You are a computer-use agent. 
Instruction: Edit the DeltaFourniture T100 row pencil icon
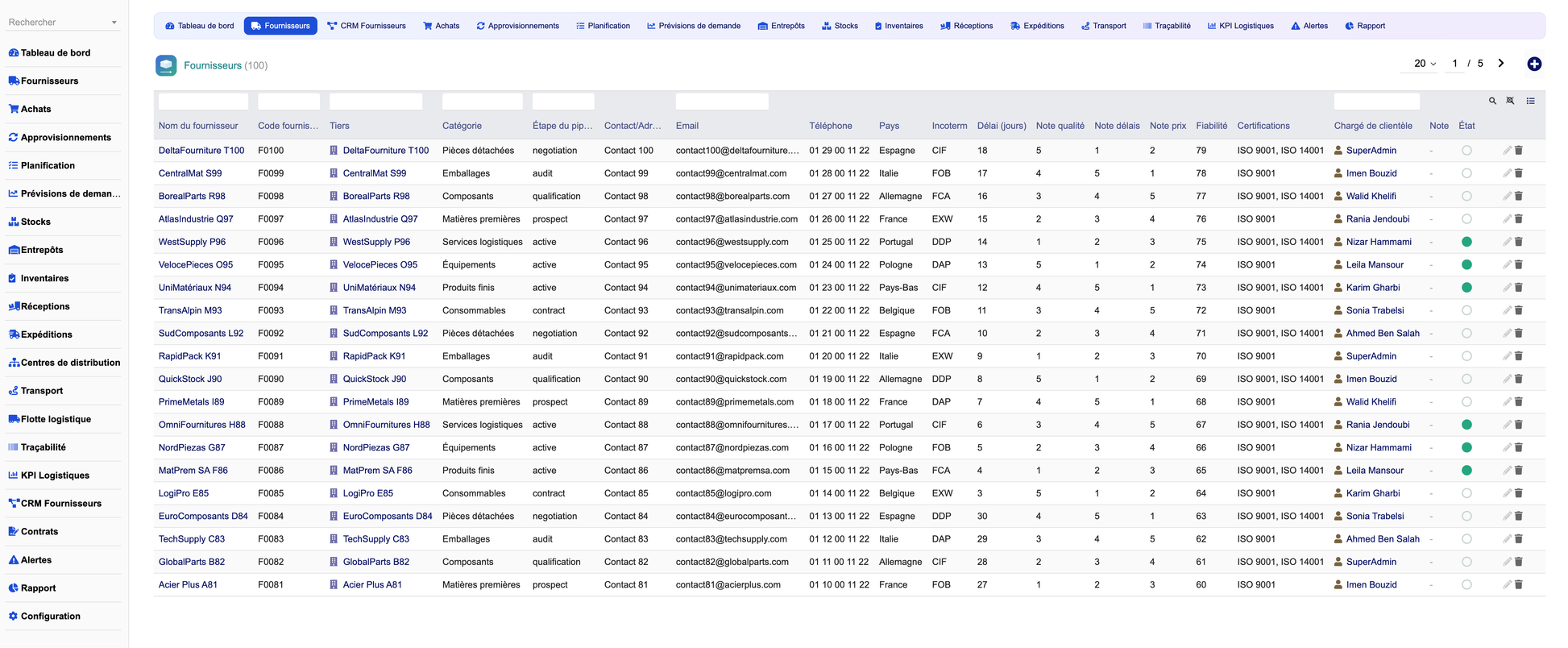(x=1507, y=151)
